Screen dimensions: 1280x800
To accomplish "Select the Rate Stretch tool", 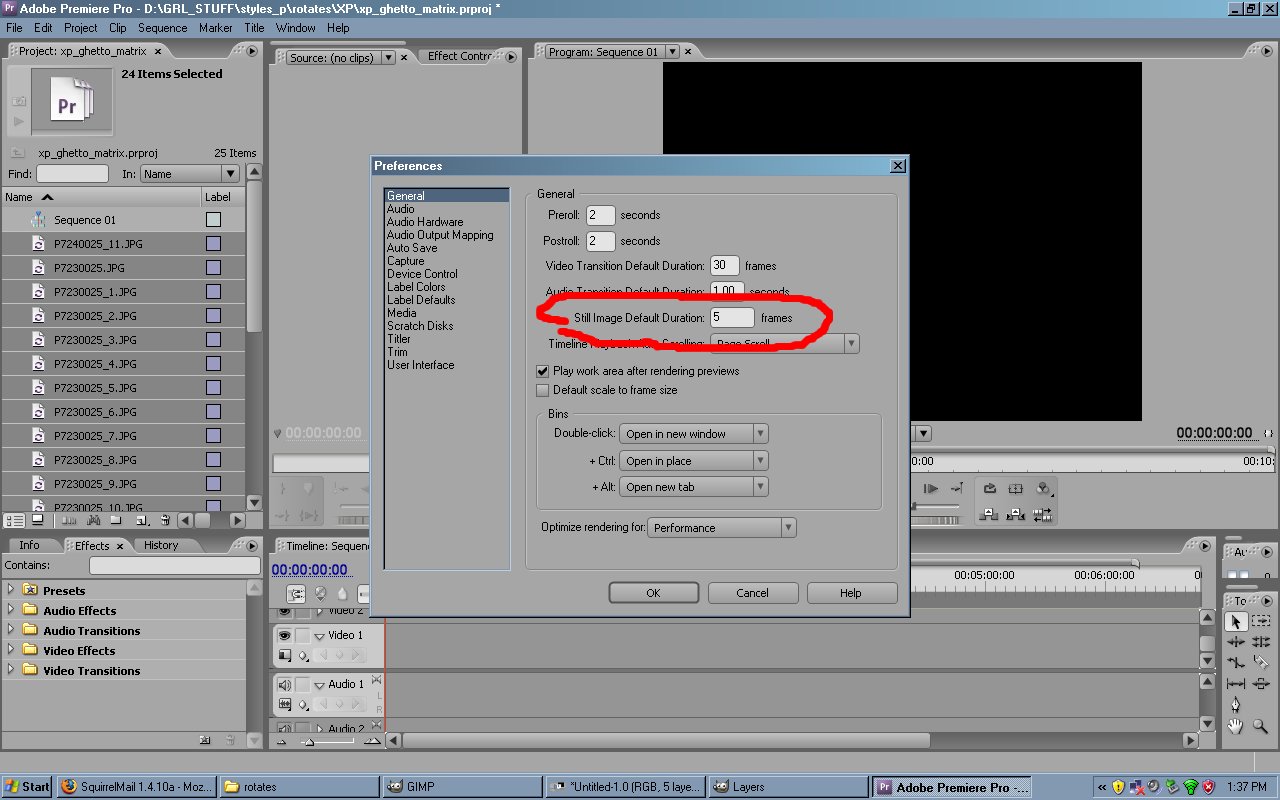I will (x=1236, y=662).
